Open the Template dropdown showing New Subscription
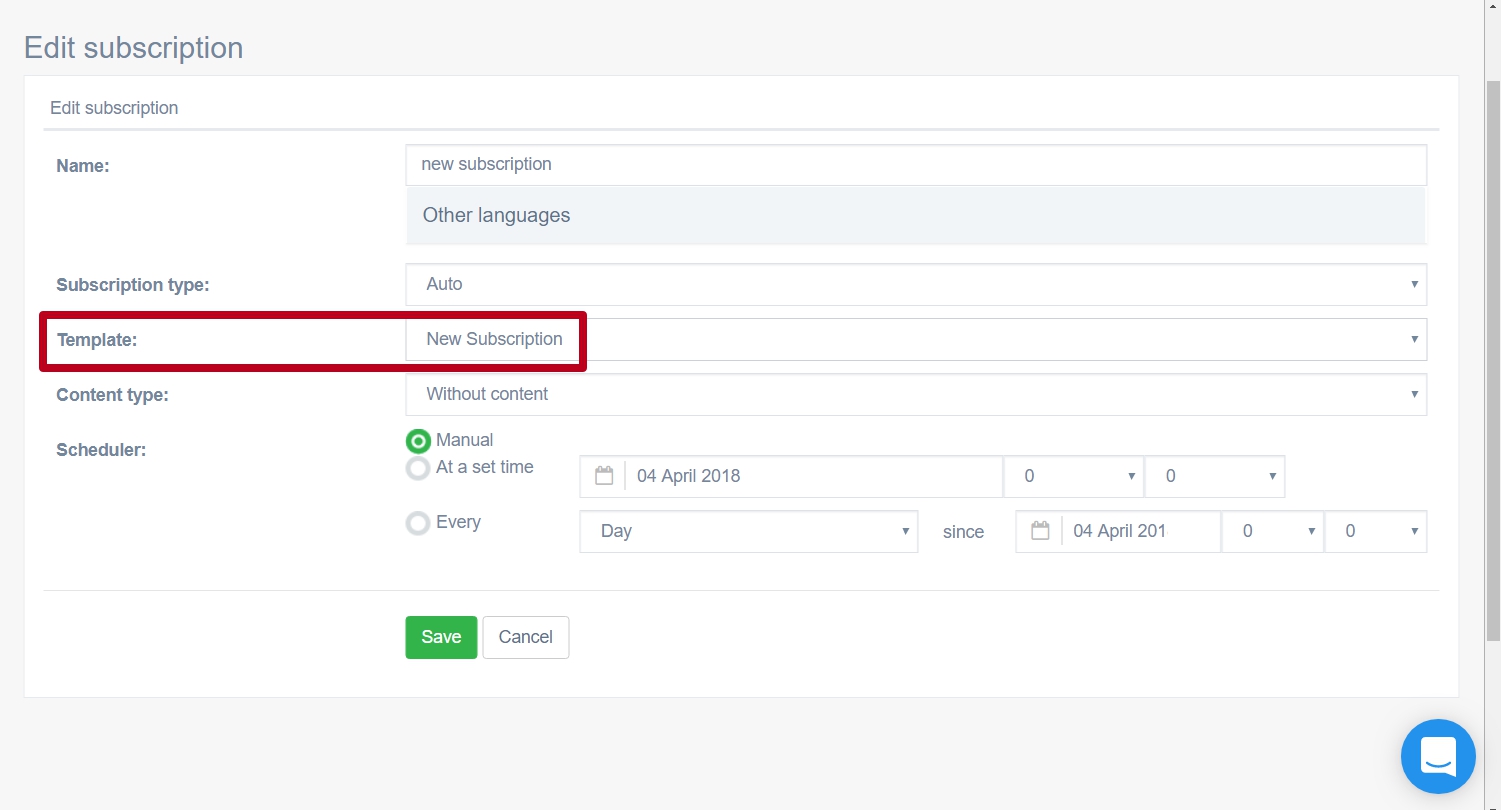 916,339
